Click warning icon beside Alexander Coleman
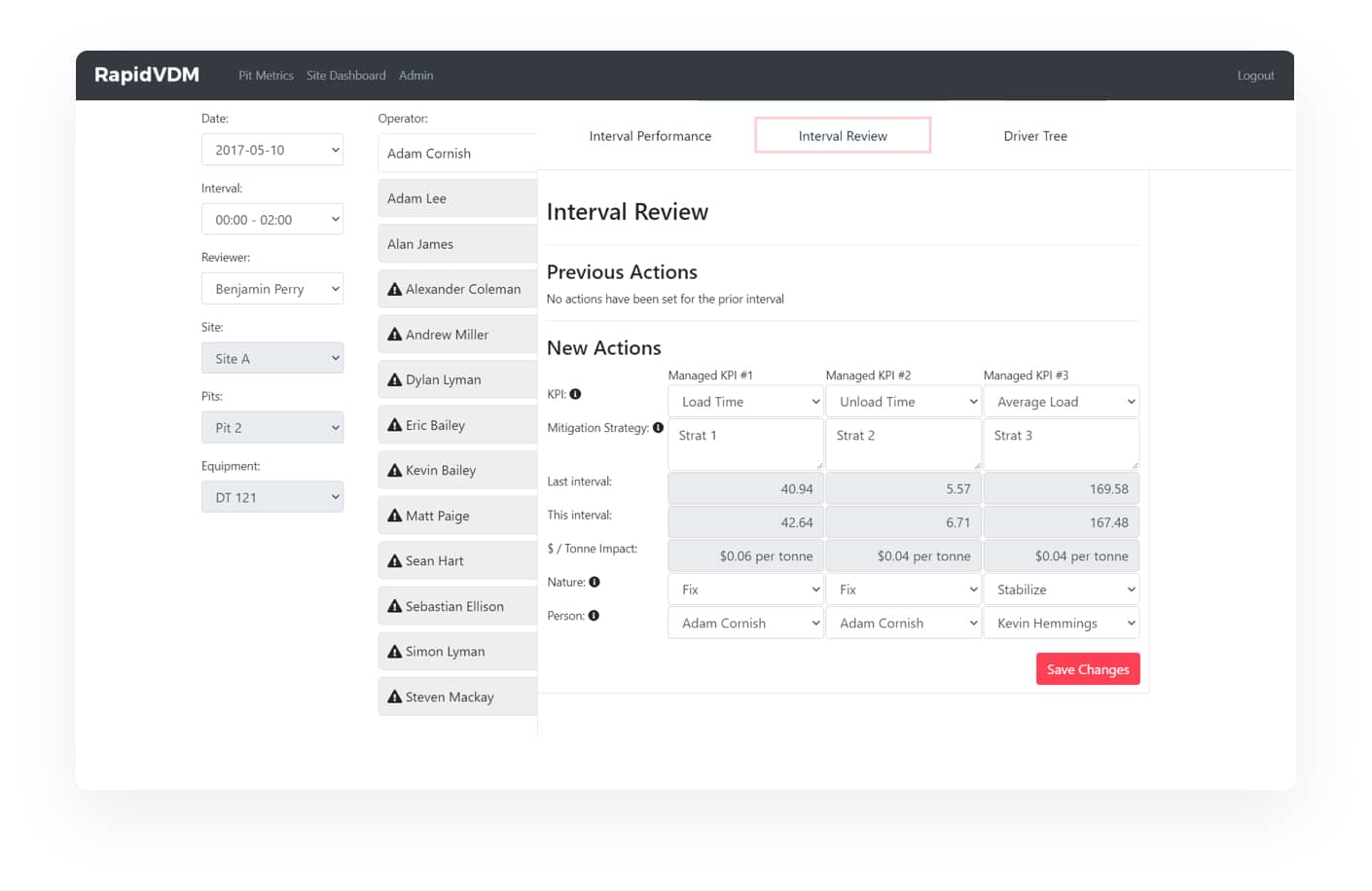Image resolution: width=1372 pixels, height=891 pixels. click(x=394, y=289)
